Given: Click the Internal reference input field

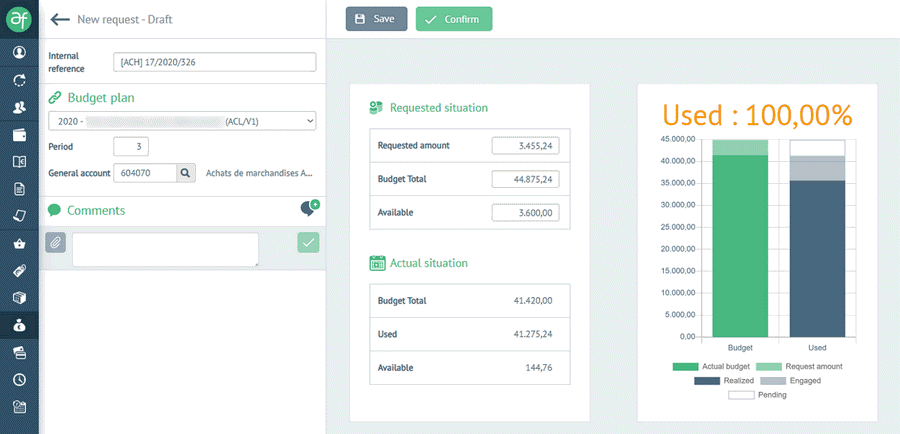Looking at the screenshot, I should point(215,62).
